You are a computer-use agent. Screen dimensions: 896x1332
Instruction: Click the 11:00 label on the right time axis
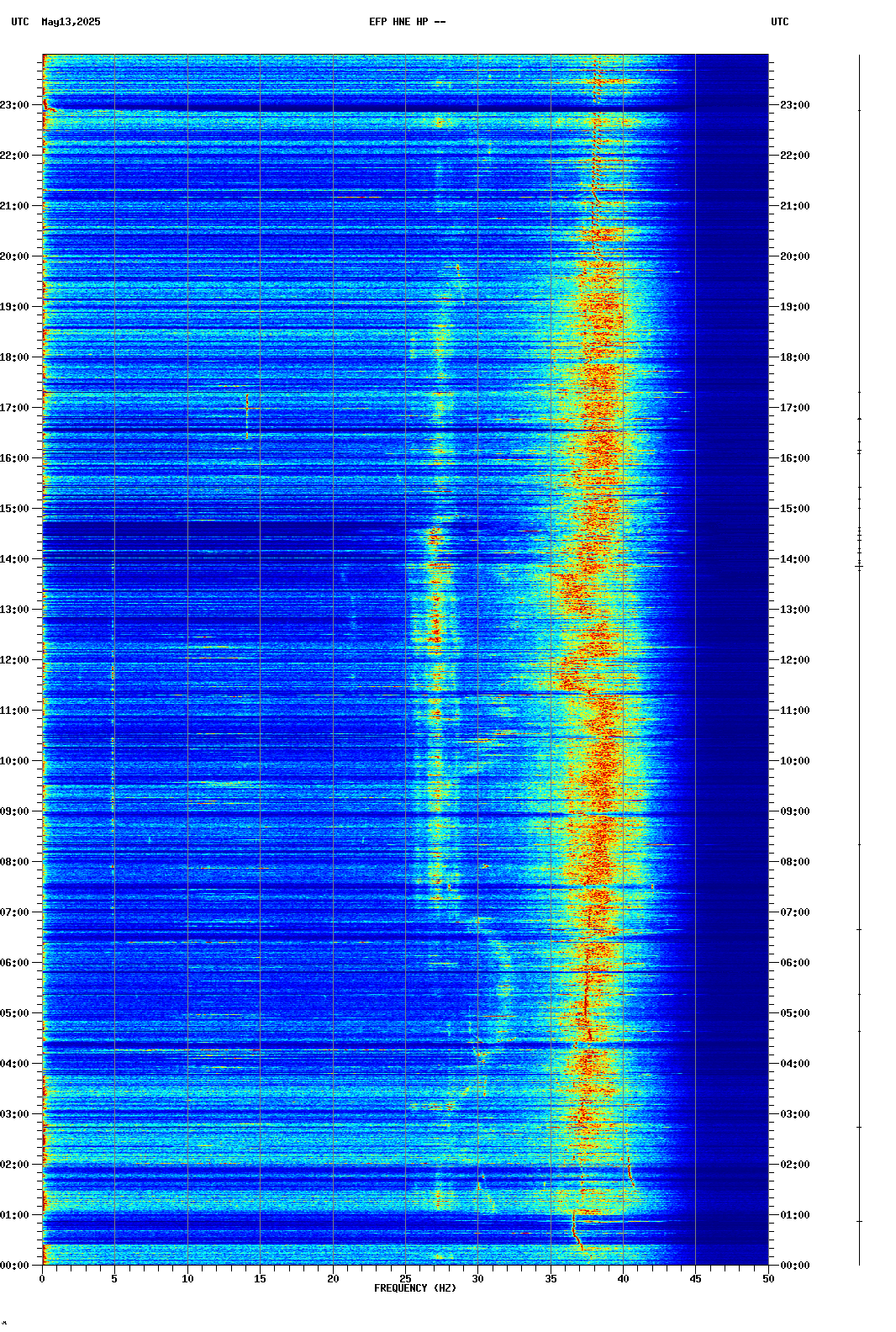(x=795, y=711)
